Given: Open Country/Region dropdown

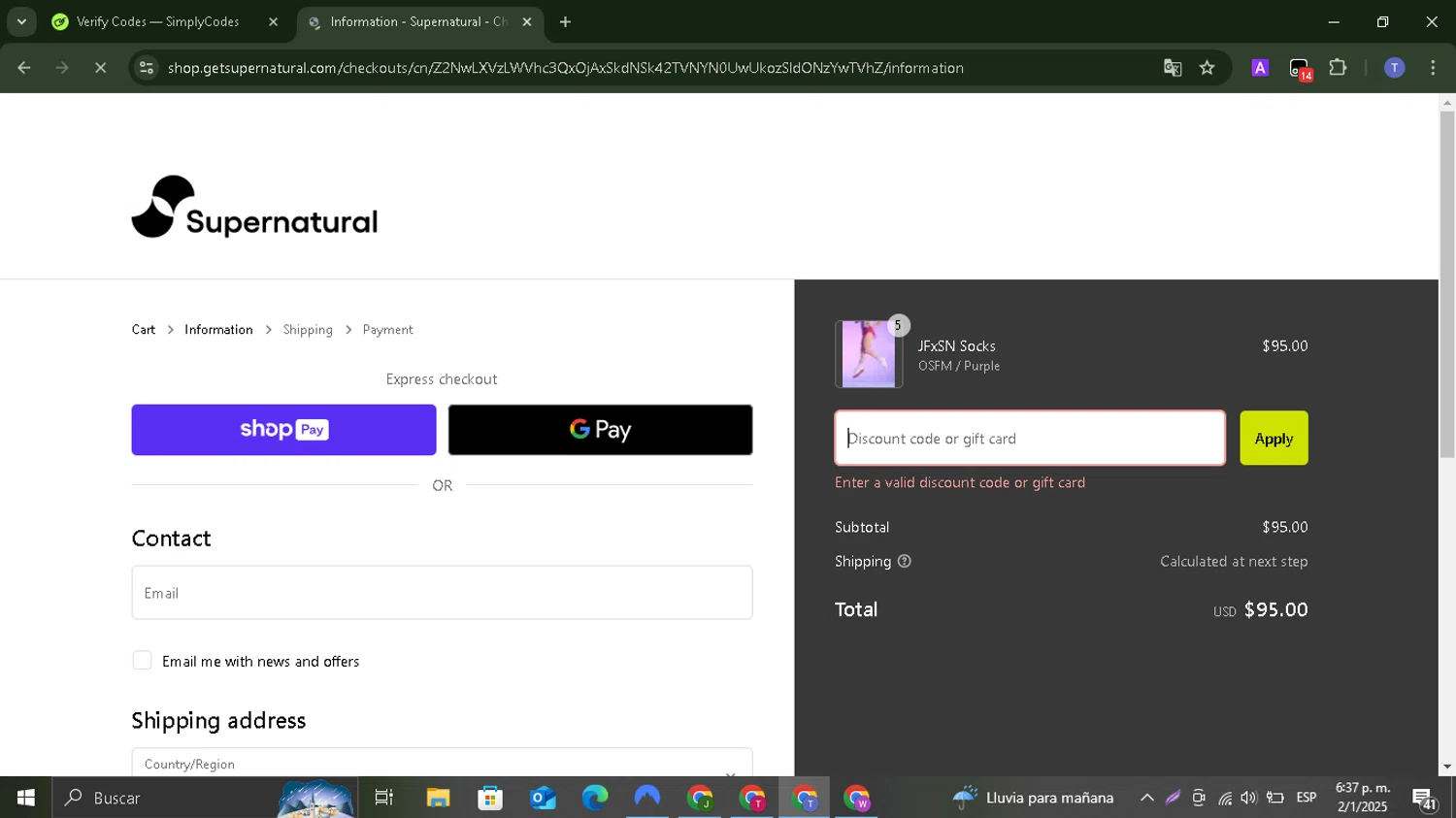Looking at the screenshot, I should coord(442,764).
